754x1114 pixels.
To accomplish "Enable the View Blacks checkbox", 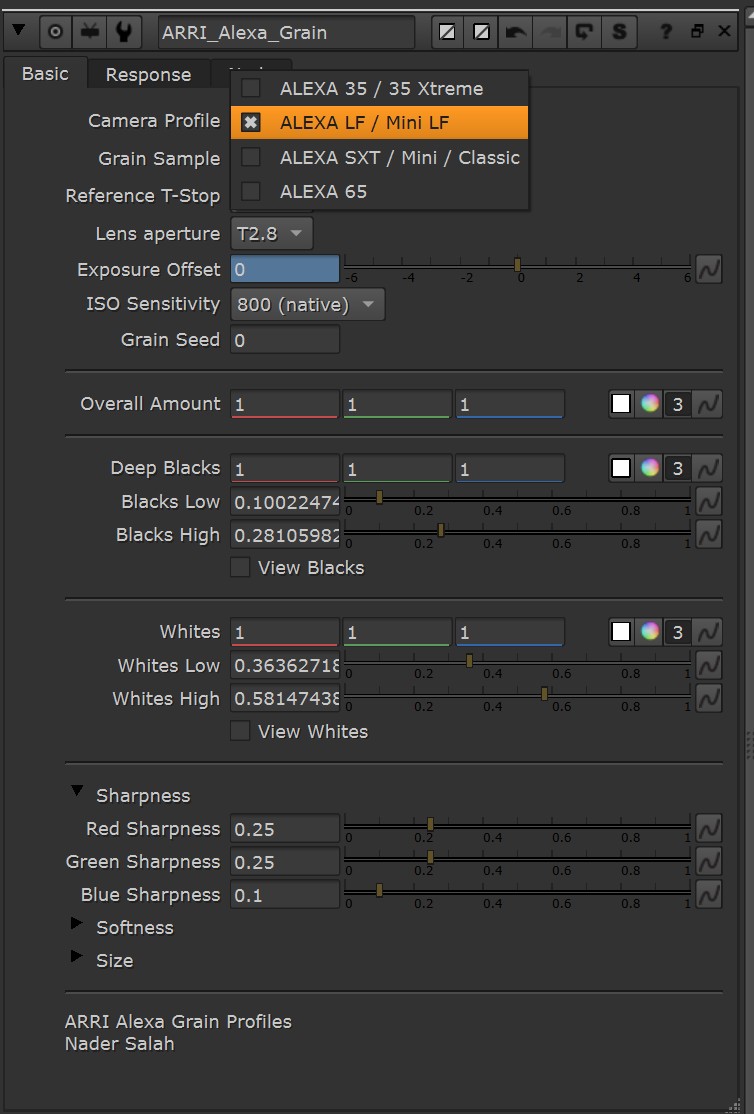I will pos(240,568).
